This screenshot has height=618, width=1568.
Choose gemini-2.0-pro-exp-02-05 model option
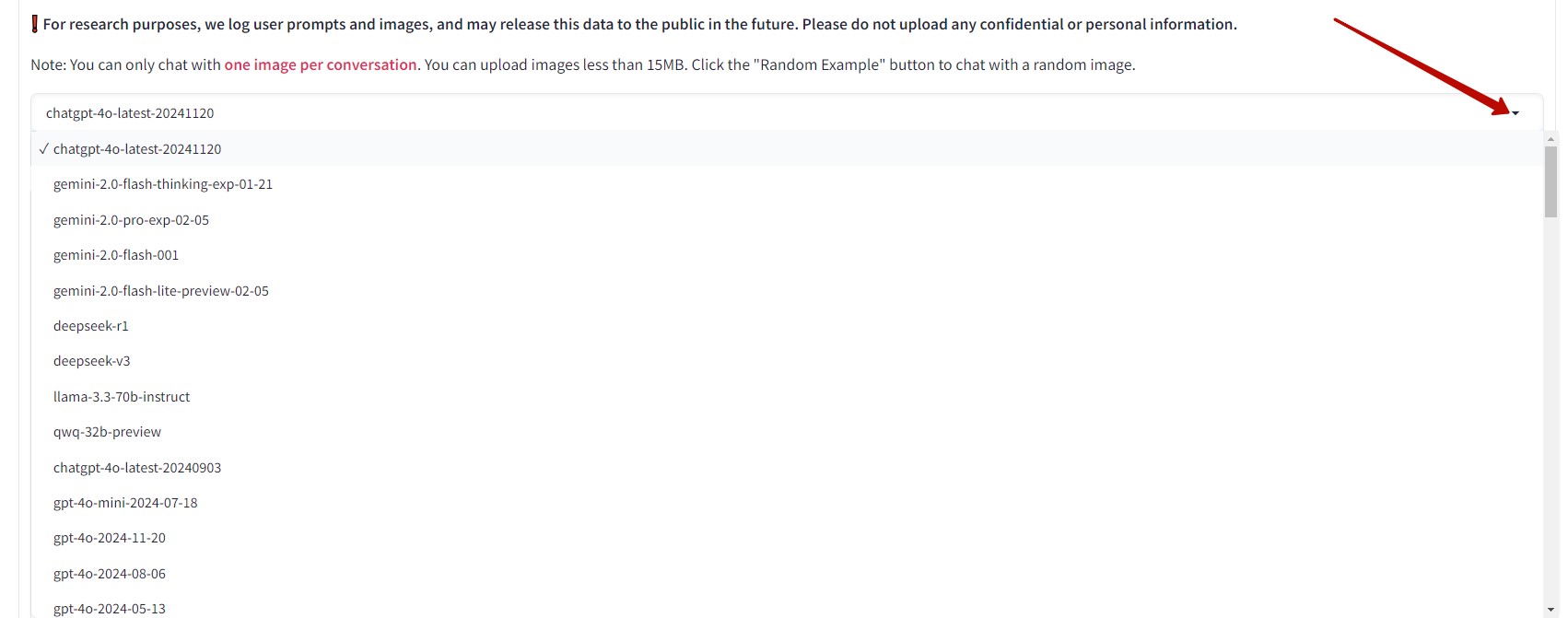pyautogui.click(x=131, y=220)
